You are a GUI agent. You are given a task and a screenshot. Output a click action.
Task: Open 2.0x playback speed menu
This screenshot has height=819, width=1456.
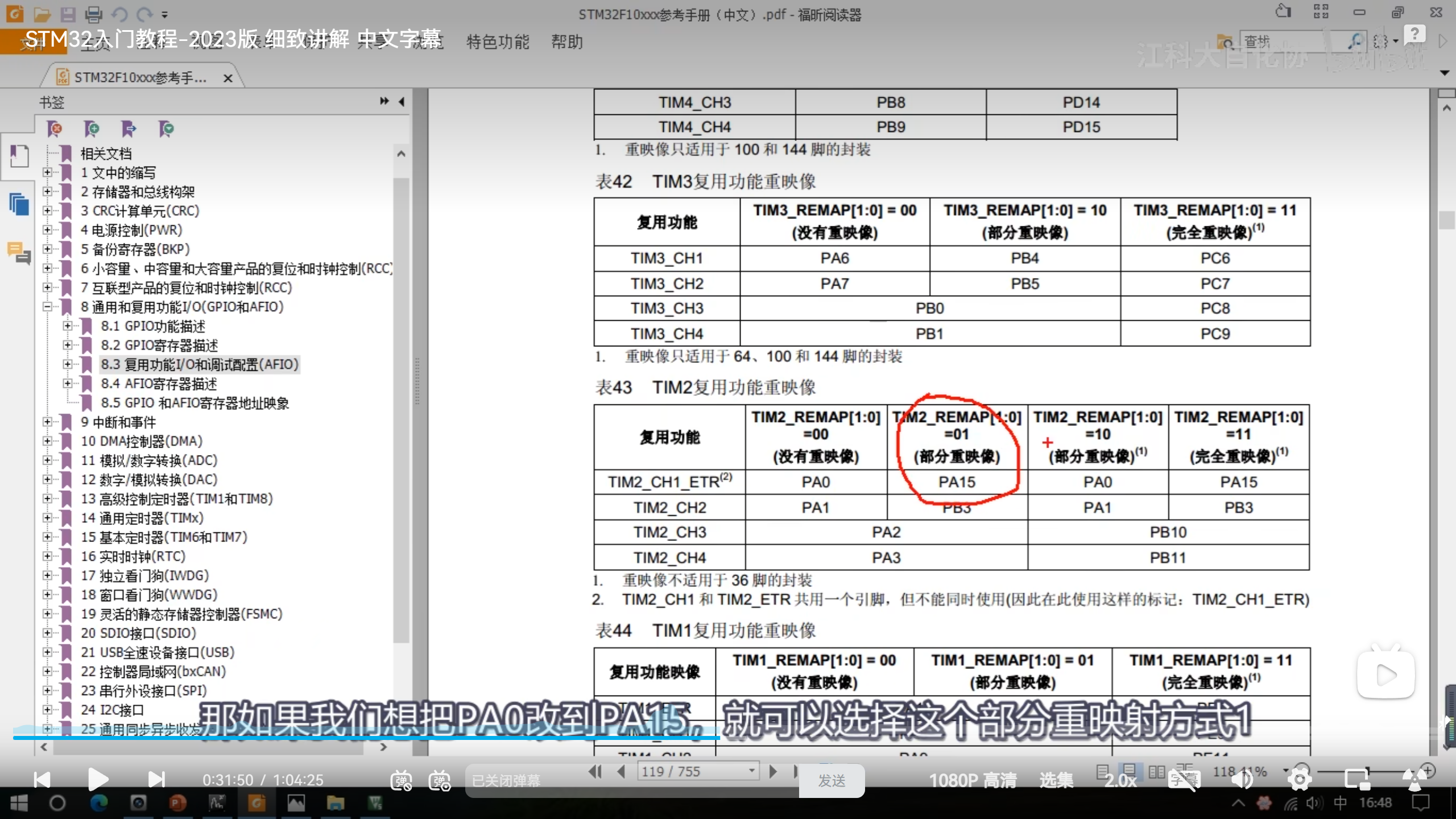click(x=1120, y=780)
